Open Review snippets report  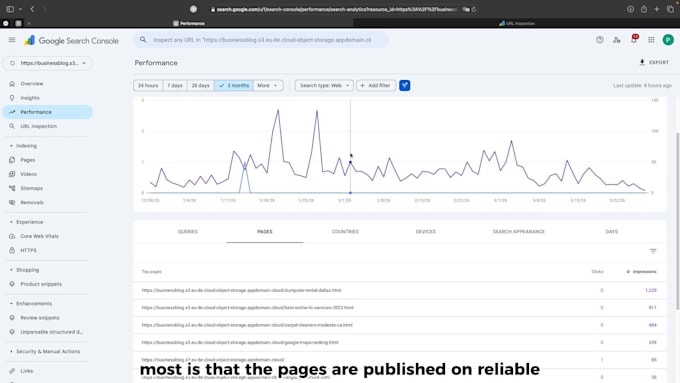pyautogui.click(x=40, y=318)
